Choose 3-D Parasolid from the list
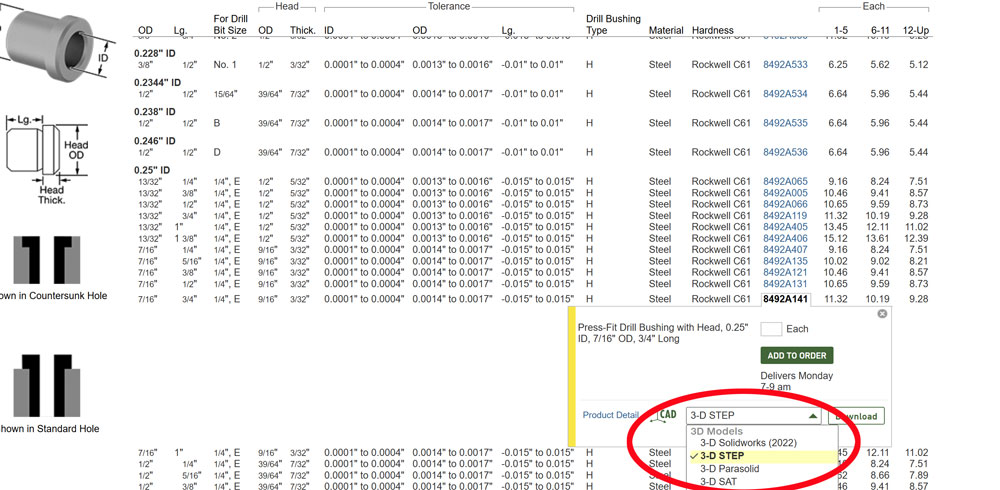 743,468
